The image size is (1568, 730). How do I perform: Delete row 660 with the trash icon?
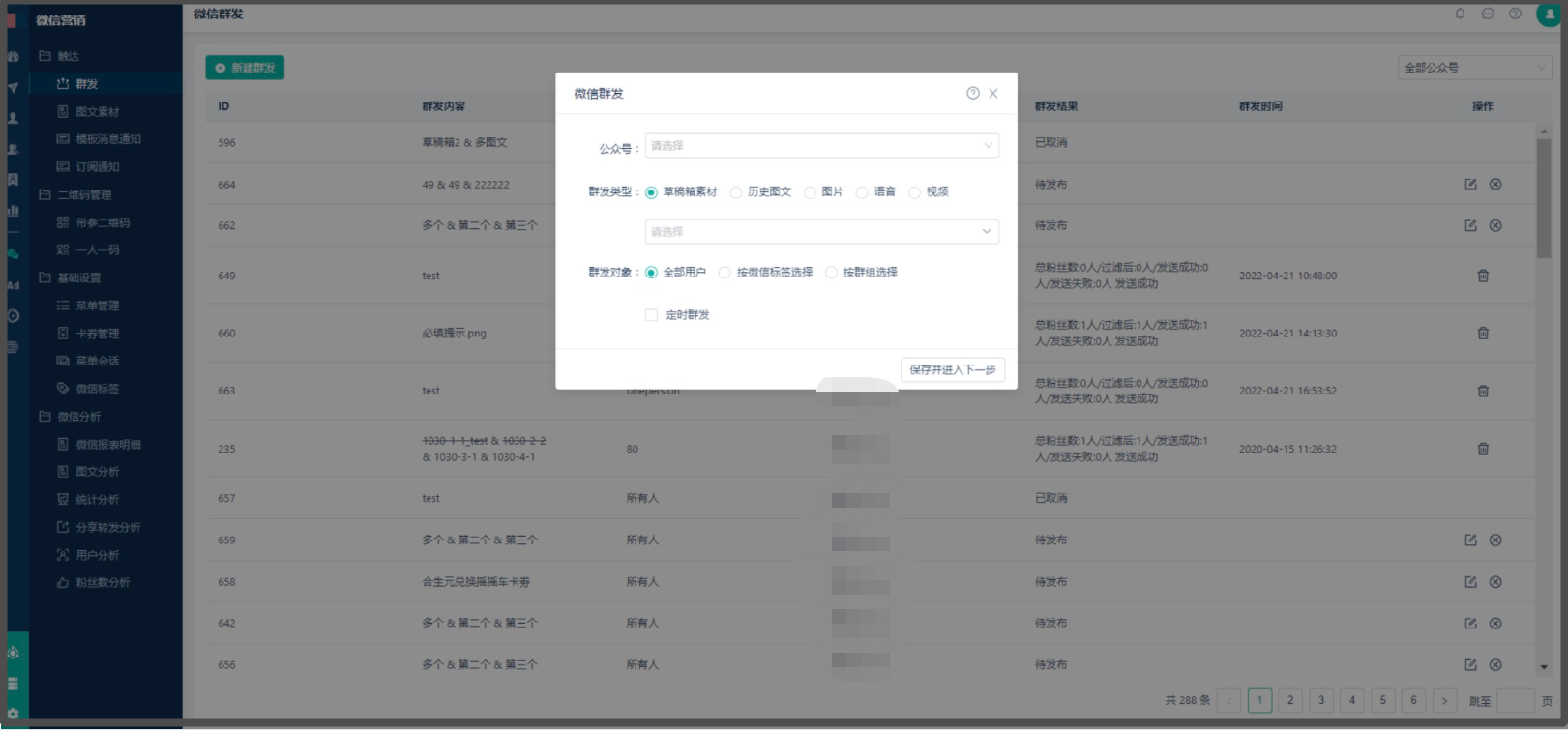pyautogui.click(x=1483, y=333)
